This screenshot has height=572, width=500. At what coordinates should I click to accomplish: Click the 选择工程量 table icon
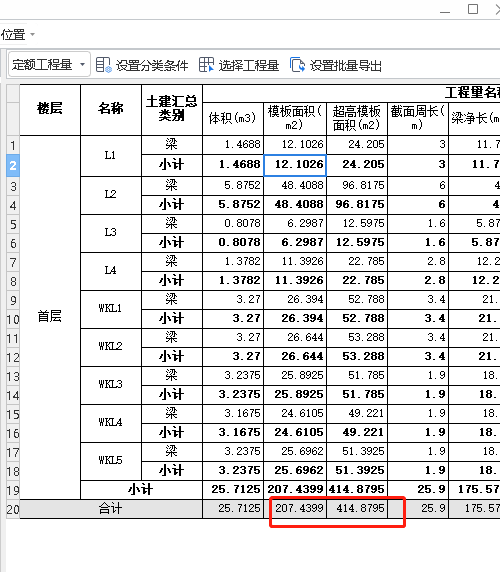206,65
